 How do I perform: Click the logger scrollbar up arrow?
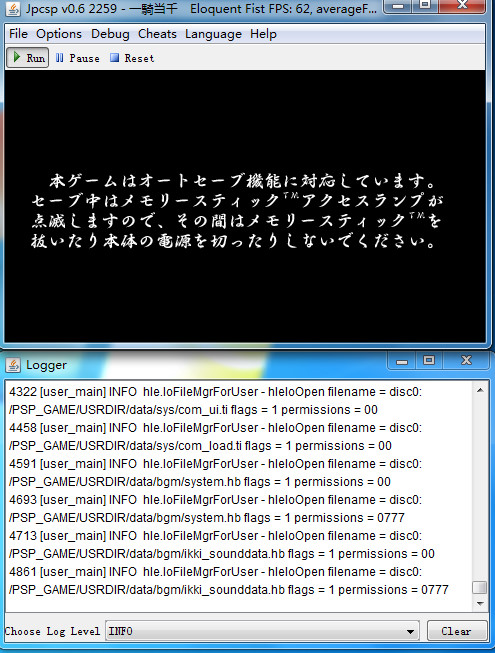480,390
